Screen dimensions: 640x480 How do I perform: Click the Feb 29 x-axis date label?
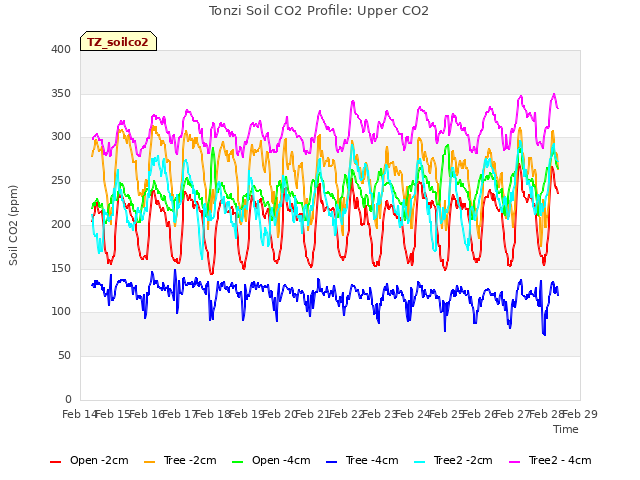(580, 414)
